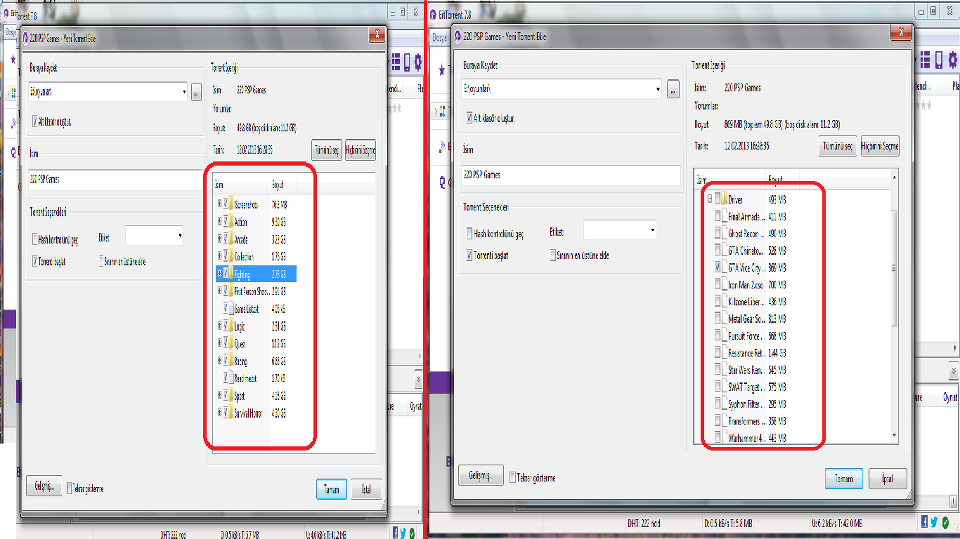Check the SWAT Target file checkbox

tap(718, 386)
